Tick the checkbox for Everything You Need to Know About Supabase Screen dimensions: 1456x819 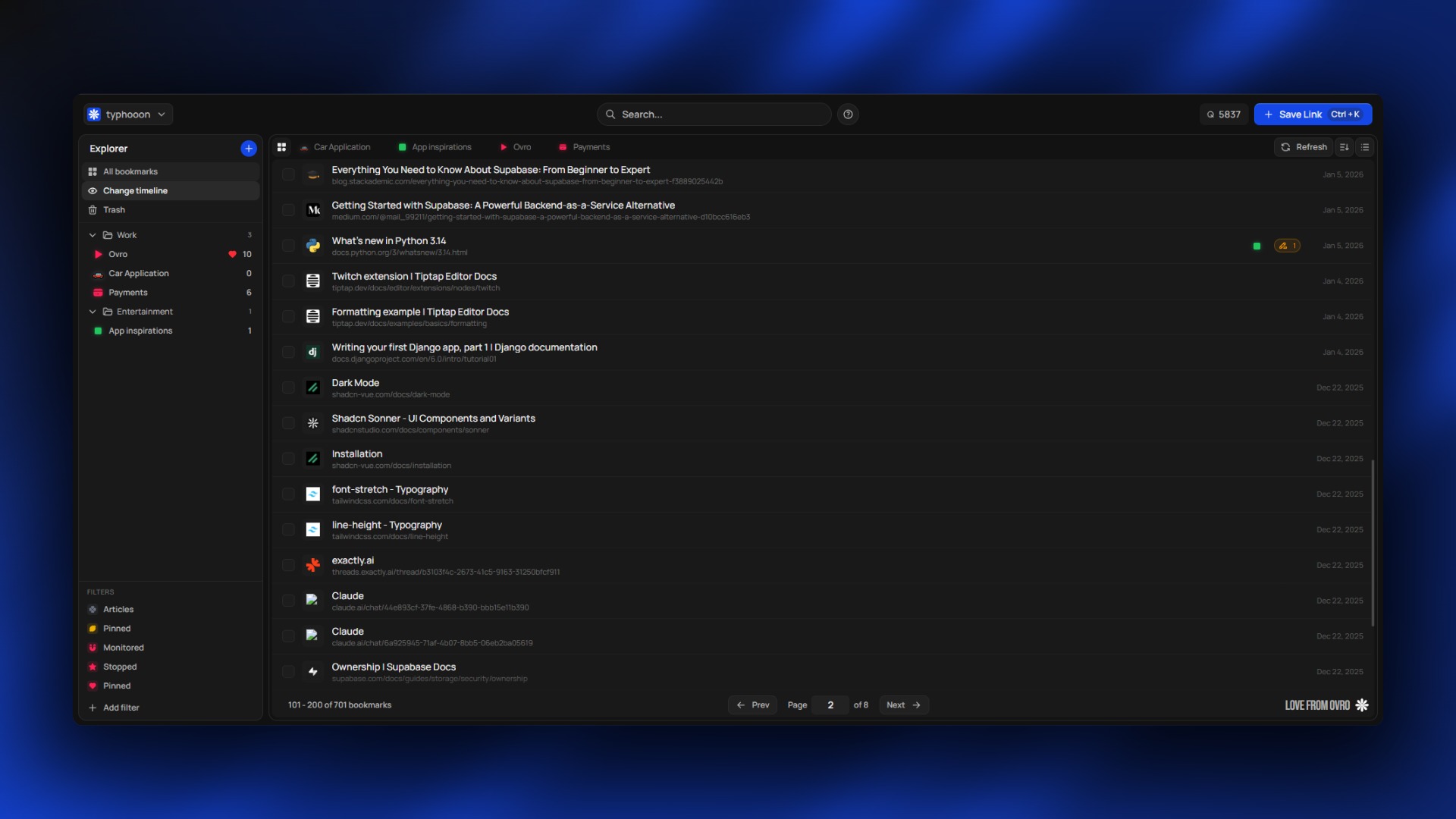[288, 175]
